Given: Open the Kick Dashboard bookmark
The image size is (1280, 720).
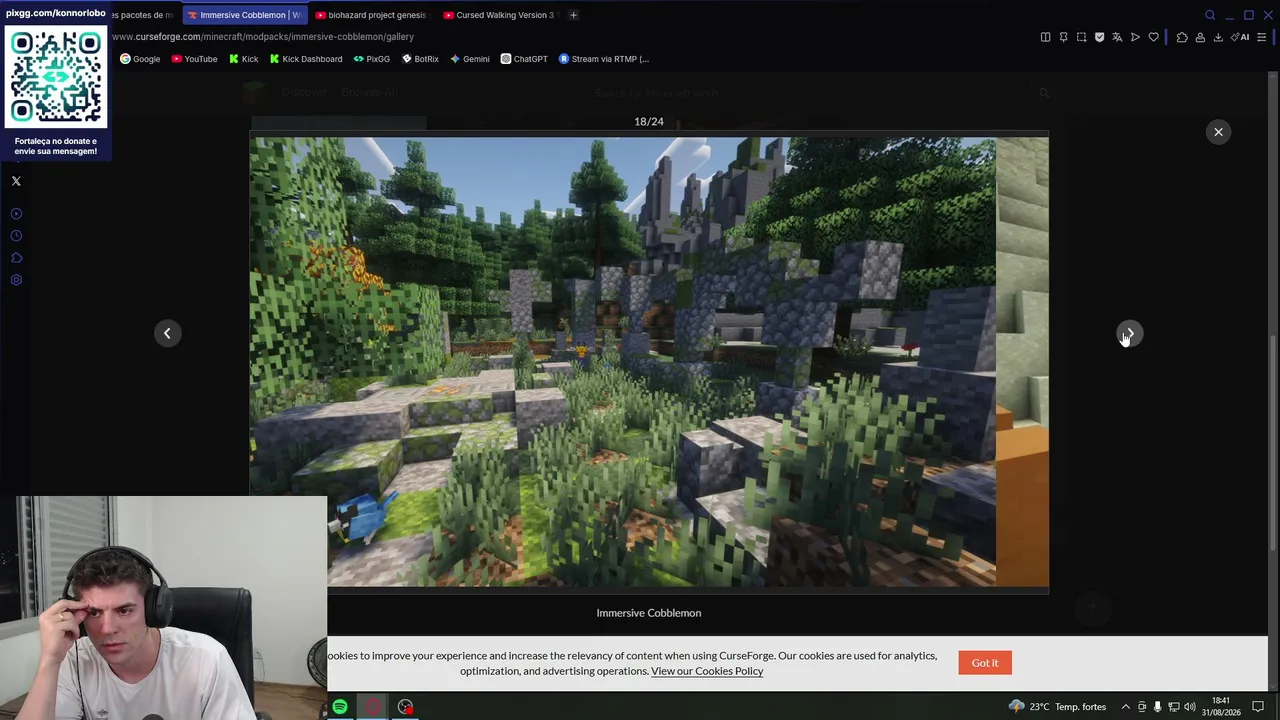Looking at the screenshot, I should (306, 59).
